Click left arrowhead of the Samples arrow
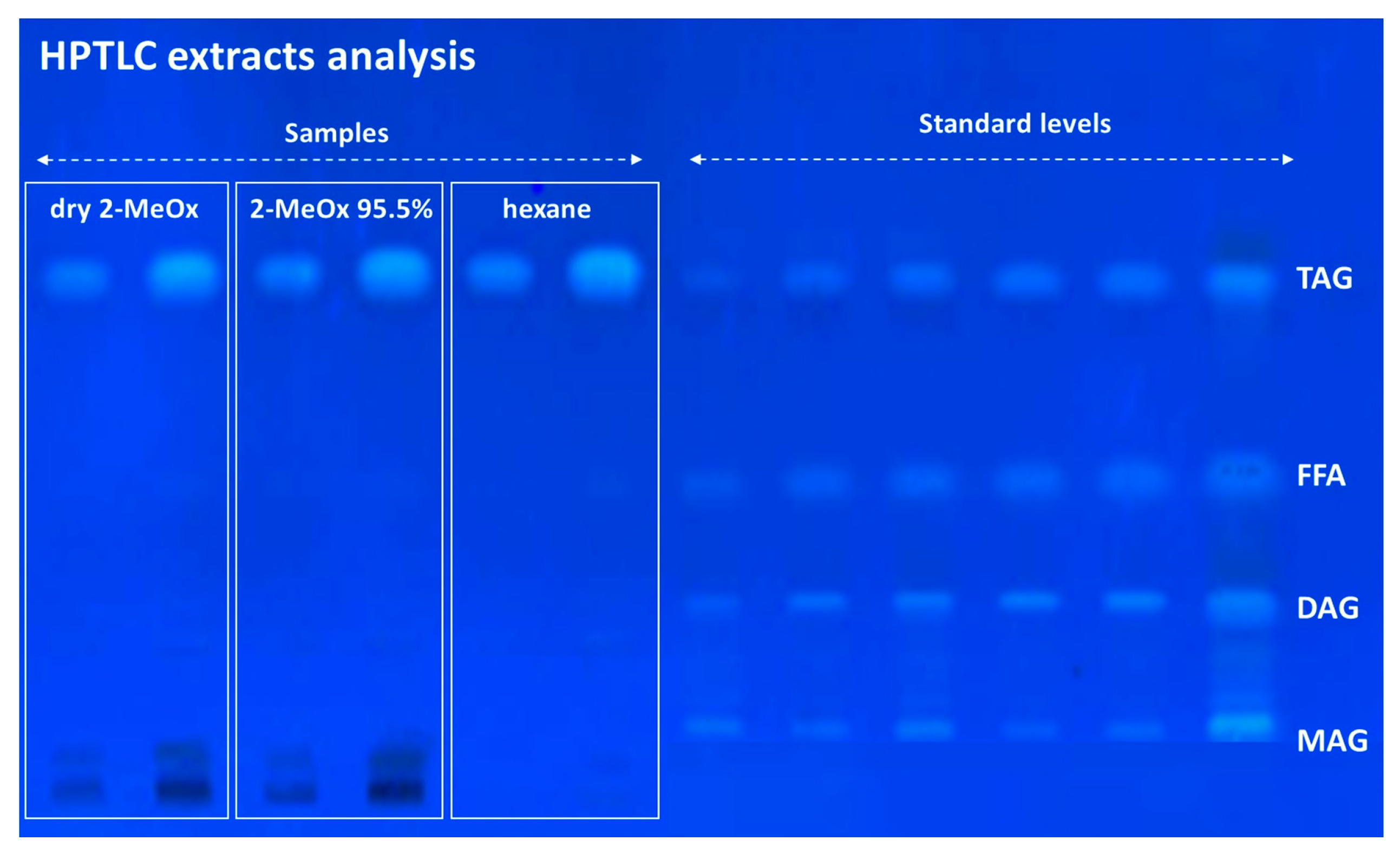 [x=43, y=160]
